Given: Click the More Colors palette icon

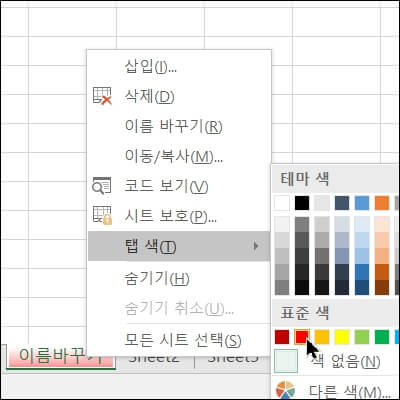Looking at the screenshot, I should click(285, 390).
